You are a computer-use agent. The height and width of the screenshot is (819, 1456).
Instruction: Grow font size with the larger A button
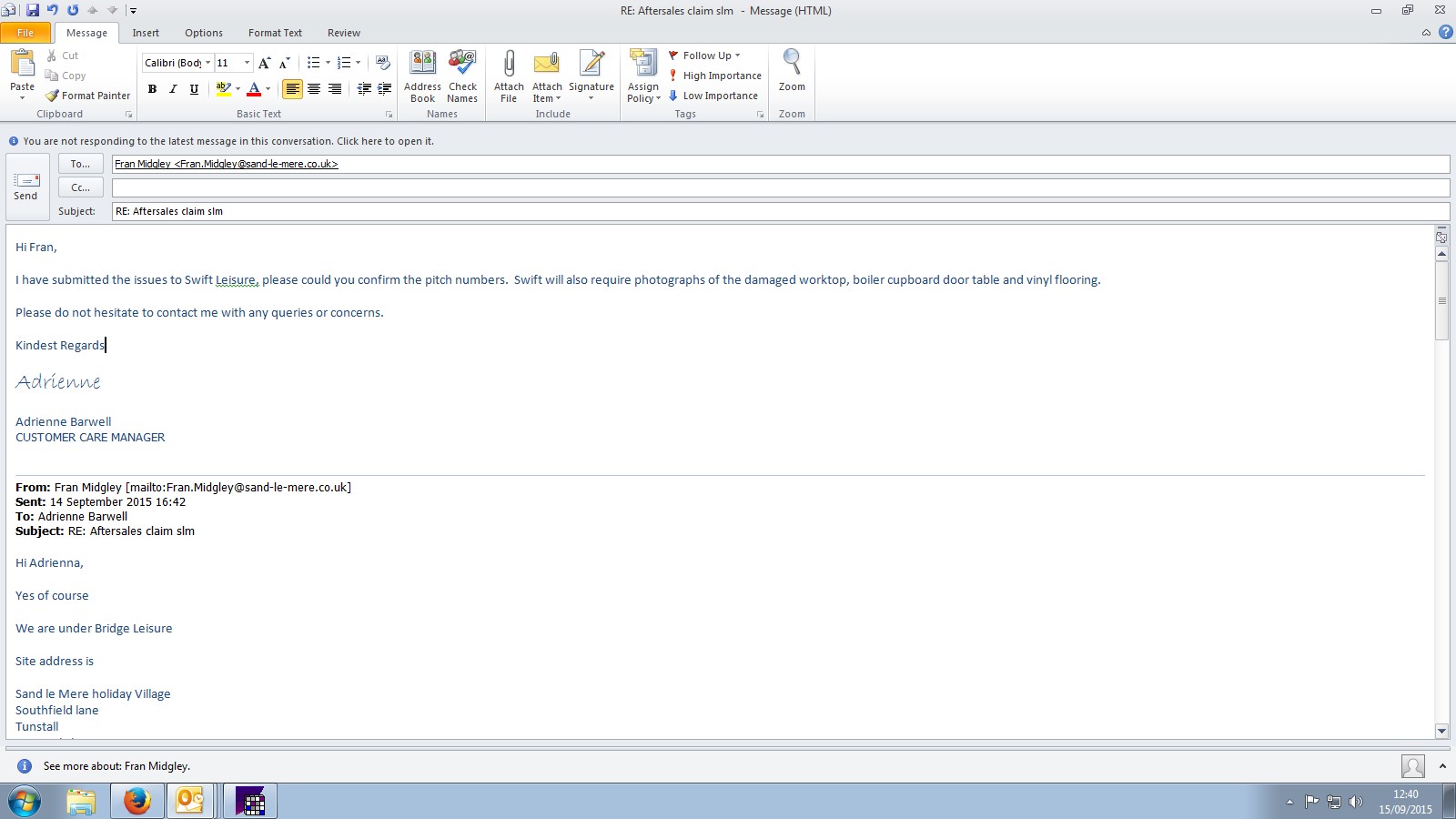click(265, 63)
